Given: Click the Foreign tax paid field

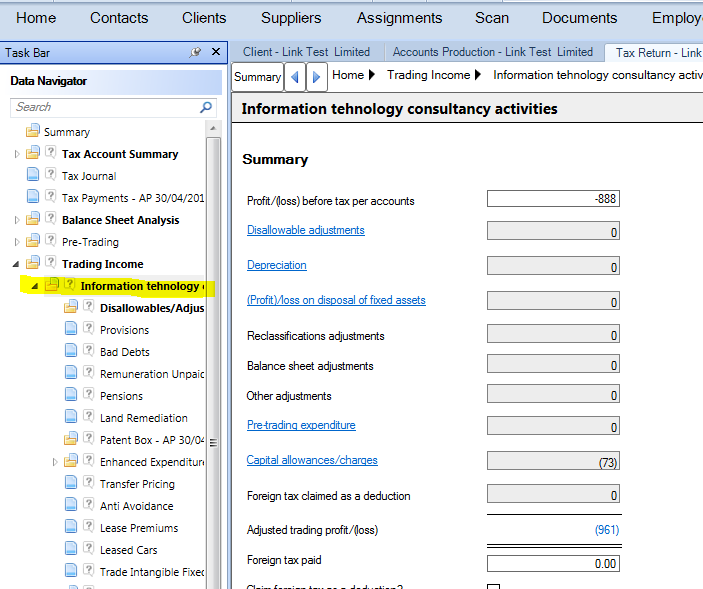Looking at the screenshot, I should pyautogui.click(x=553, y=563).
